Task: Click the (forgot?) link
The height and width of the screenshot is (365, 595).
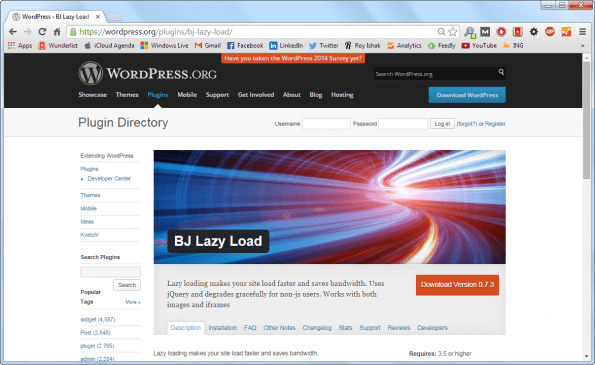Action: pos(467,124)
